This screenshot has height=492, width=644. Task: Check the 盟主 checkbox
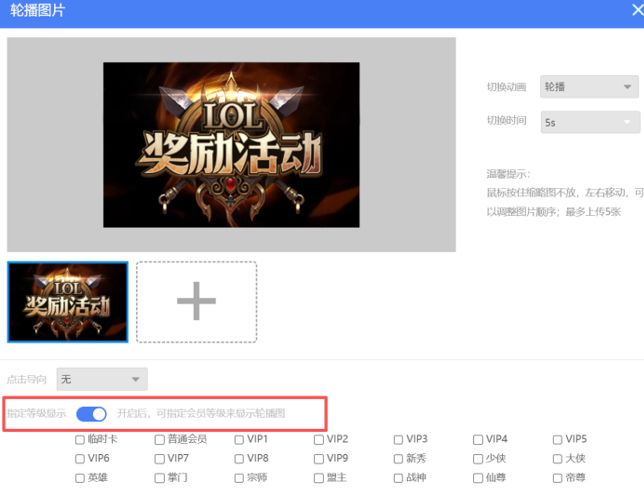(319, 478)
